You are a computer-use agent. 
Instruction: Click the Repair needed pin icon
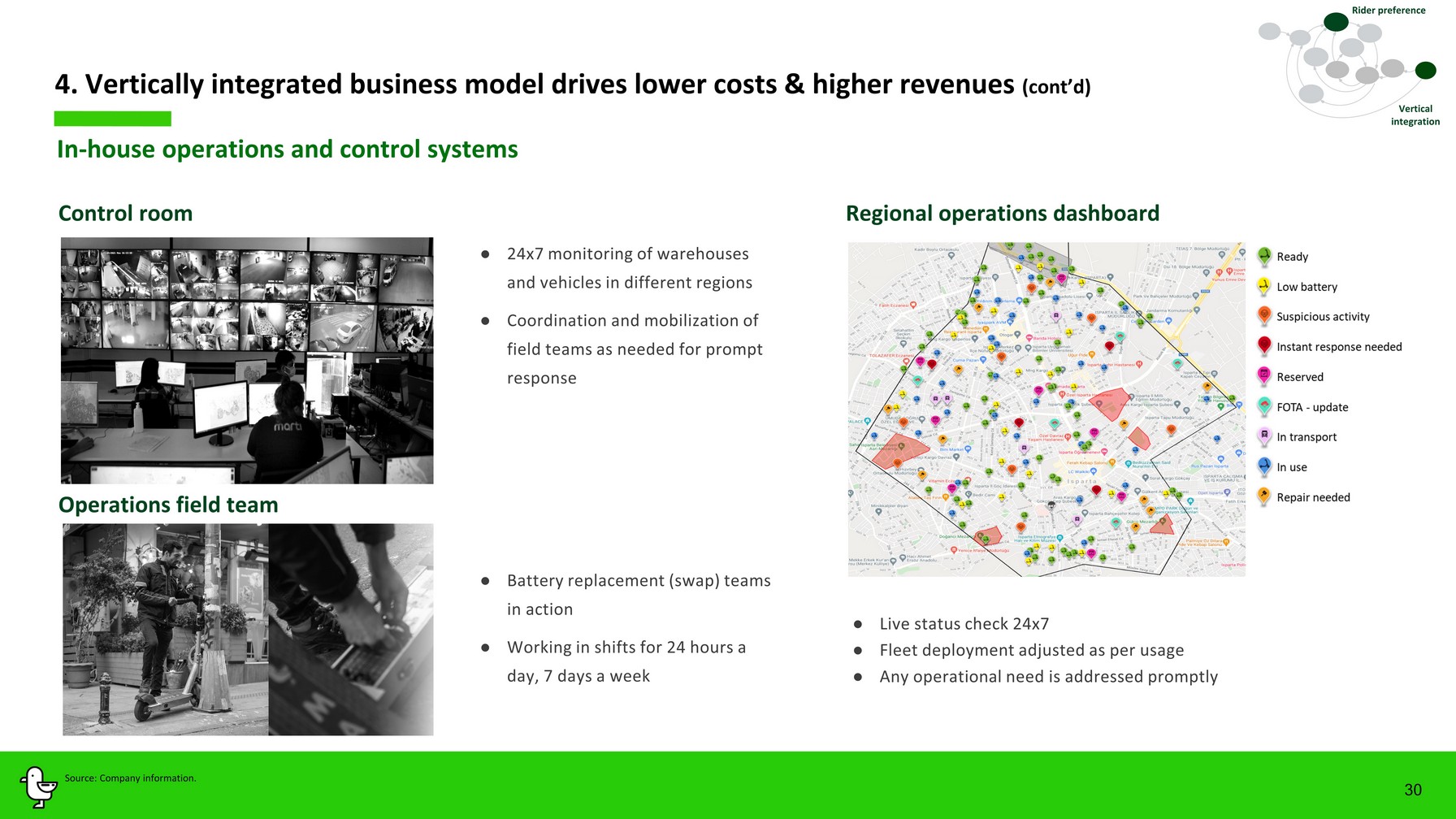coord(1264,496)
